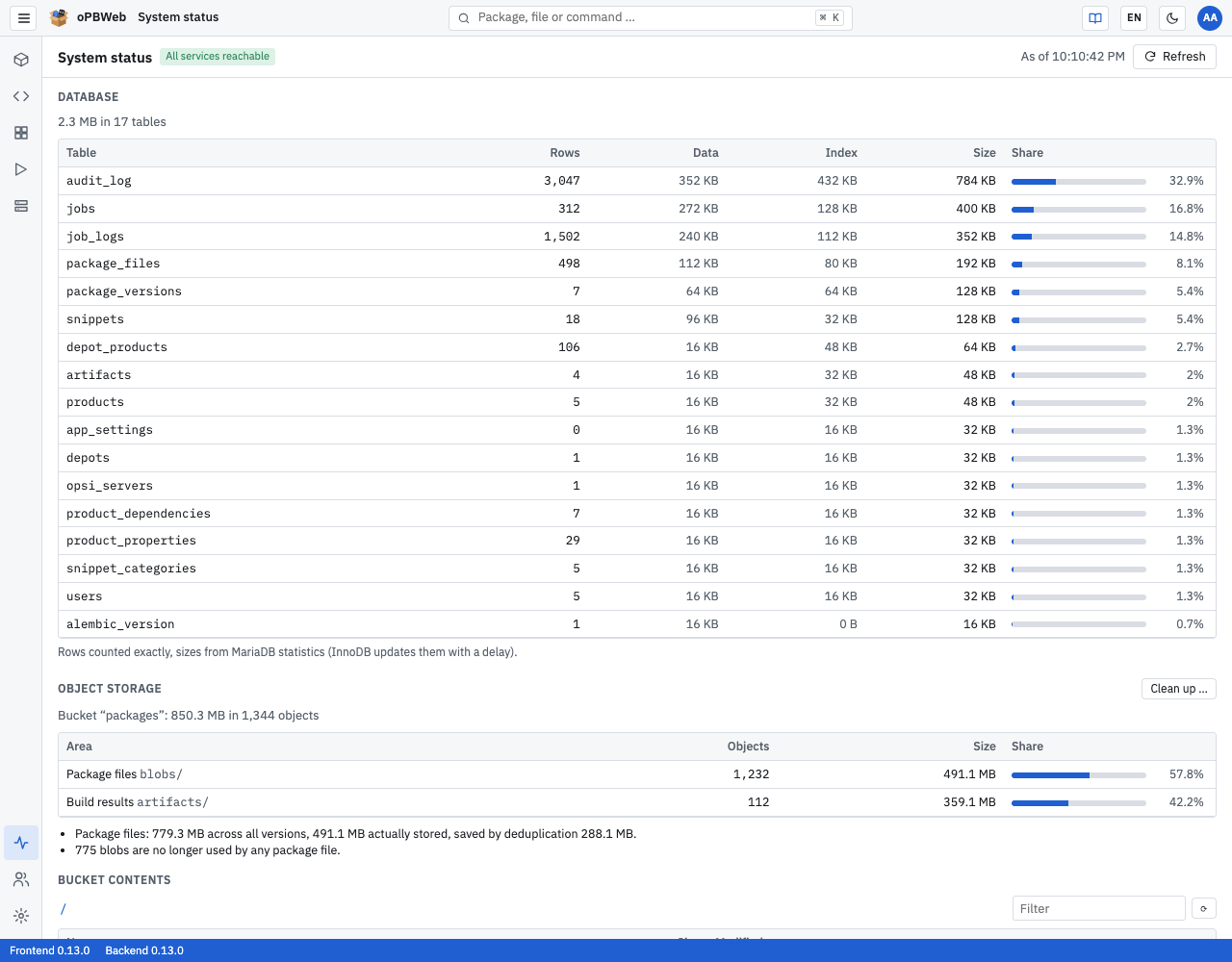Open the Clean up ... button
The width and height of the screenshot is (1232, 962).
1178,689
